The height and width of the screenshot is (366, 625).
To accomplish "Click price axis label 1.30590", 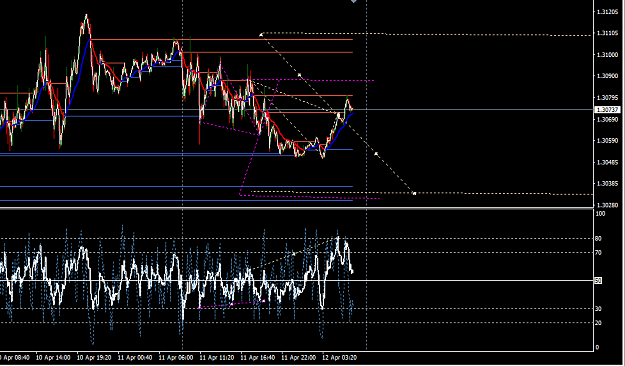I will 607,141.
